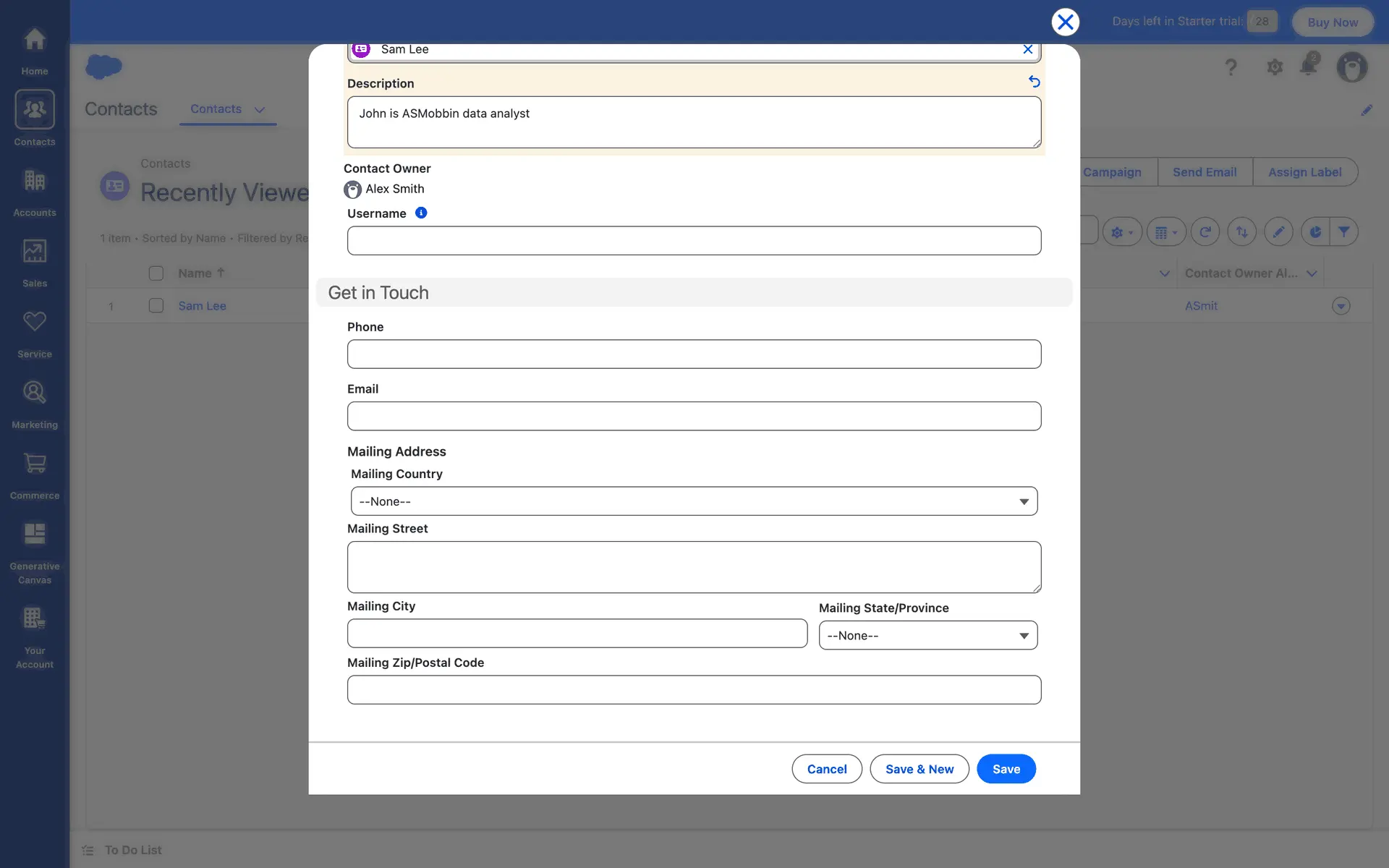Viewport: 1389px width, 868px height.
Task: Select the Contacts navigation tab
Action: (216, 109)
